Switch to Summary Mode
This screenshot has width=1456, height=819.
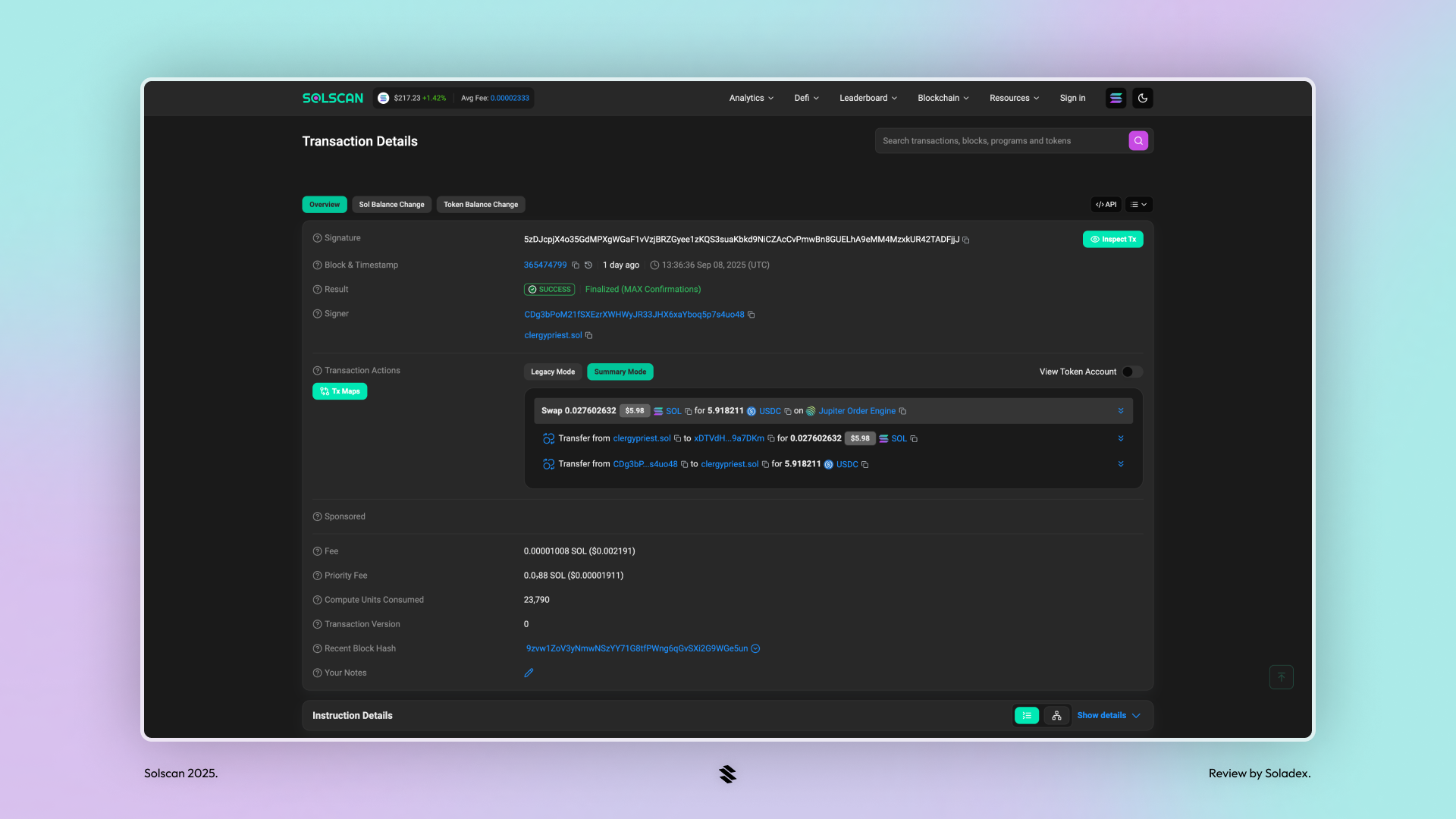click(620, 372)
